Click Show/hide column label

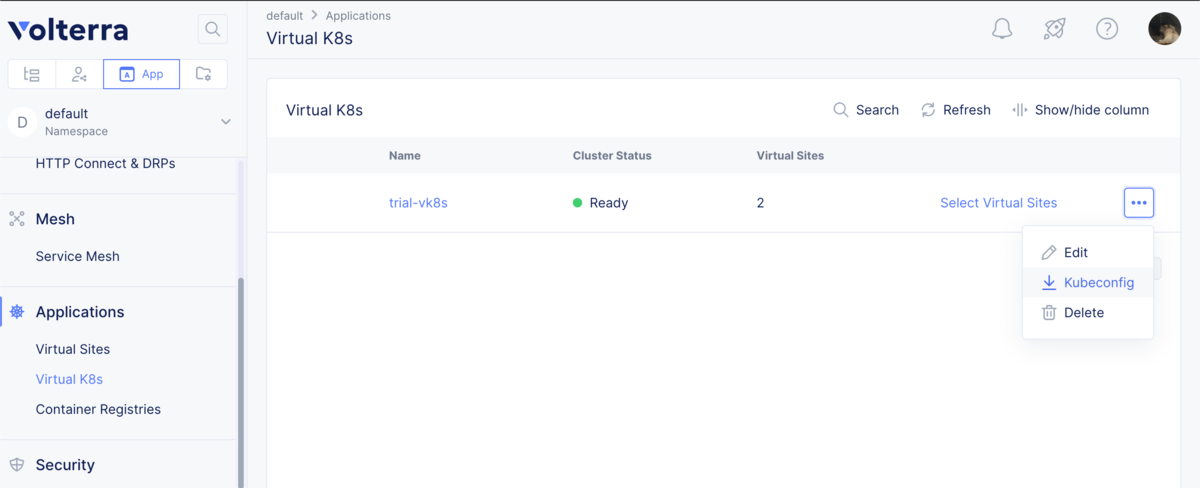tap(1092, 110)
